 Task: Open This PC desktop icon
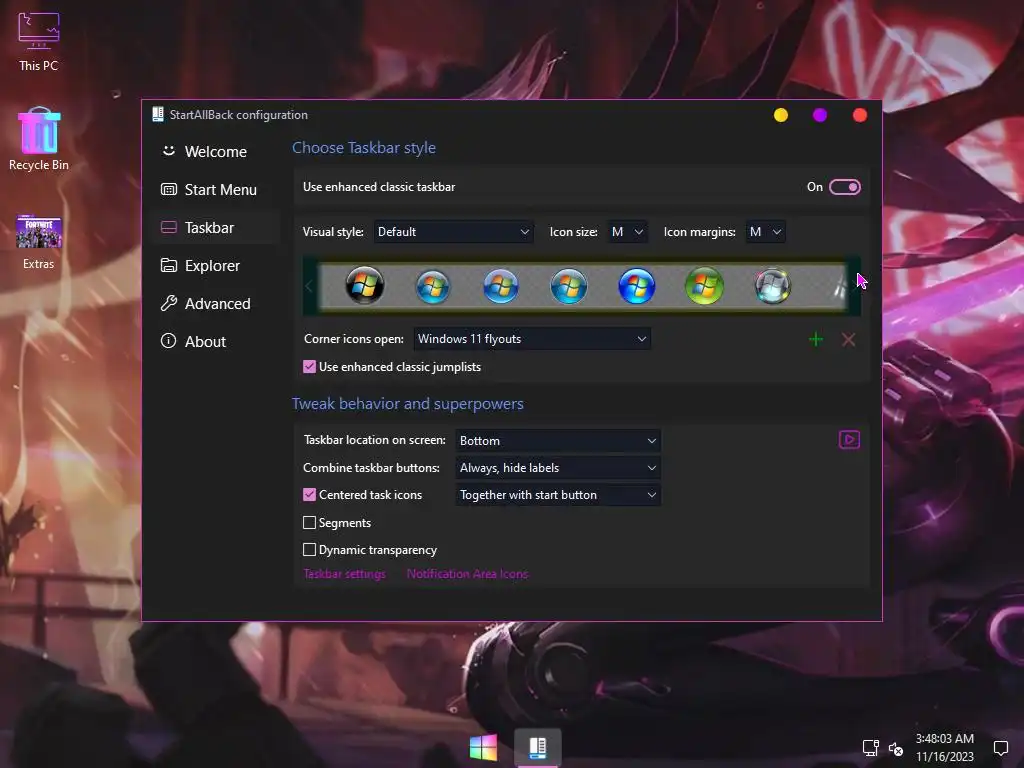pyautogui.click(x=39, y=42)
